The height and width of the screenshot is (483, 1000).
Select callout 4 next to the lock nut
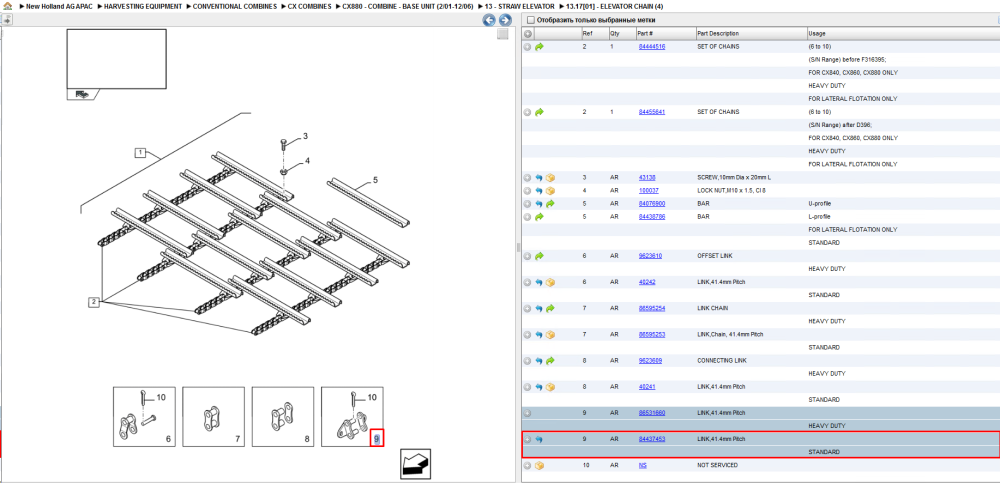pyautogui.click(x=307, y=161)
